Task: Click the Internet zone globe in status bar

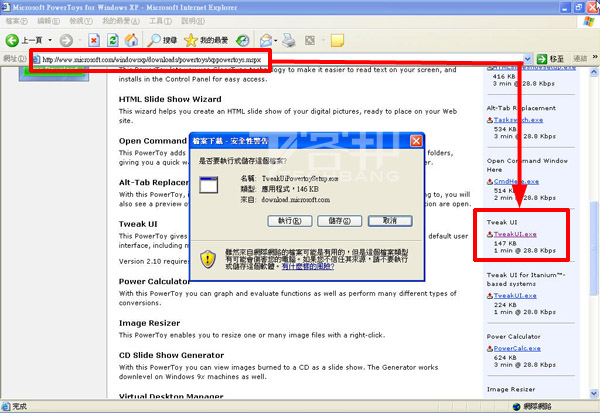Action: click(x=517, y=406)
